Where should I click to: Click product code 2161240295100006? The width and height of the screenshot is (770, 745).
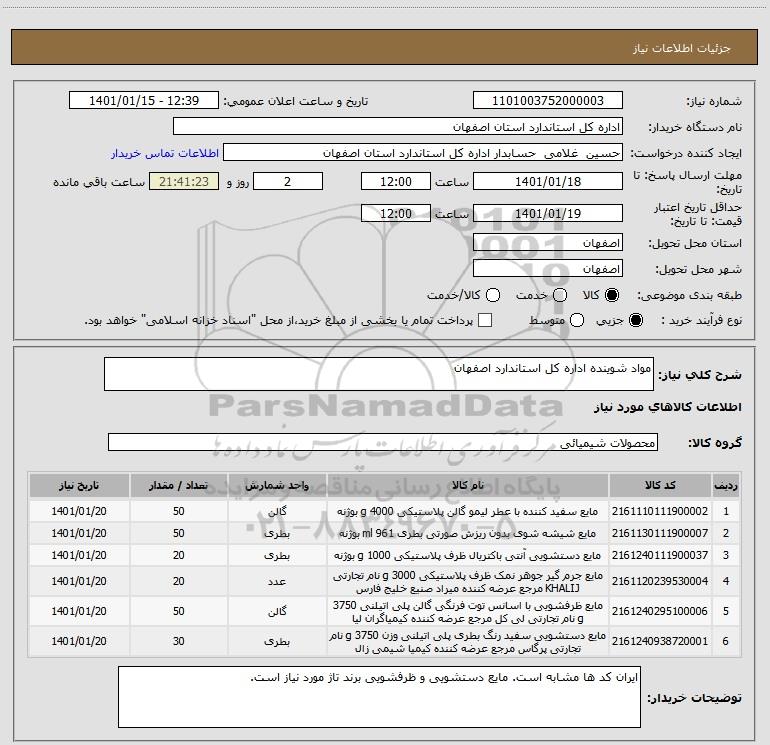pyautogui.click(x=660, y=611)
